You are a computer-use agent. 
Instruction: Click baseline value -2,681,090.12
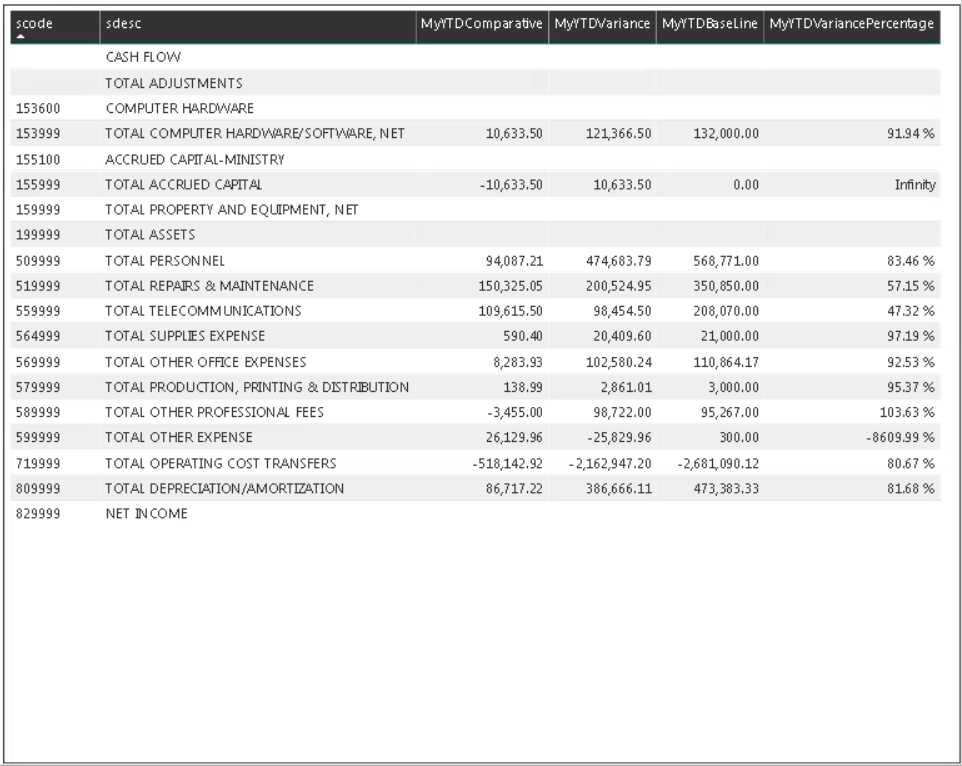[x=718, y=463]
